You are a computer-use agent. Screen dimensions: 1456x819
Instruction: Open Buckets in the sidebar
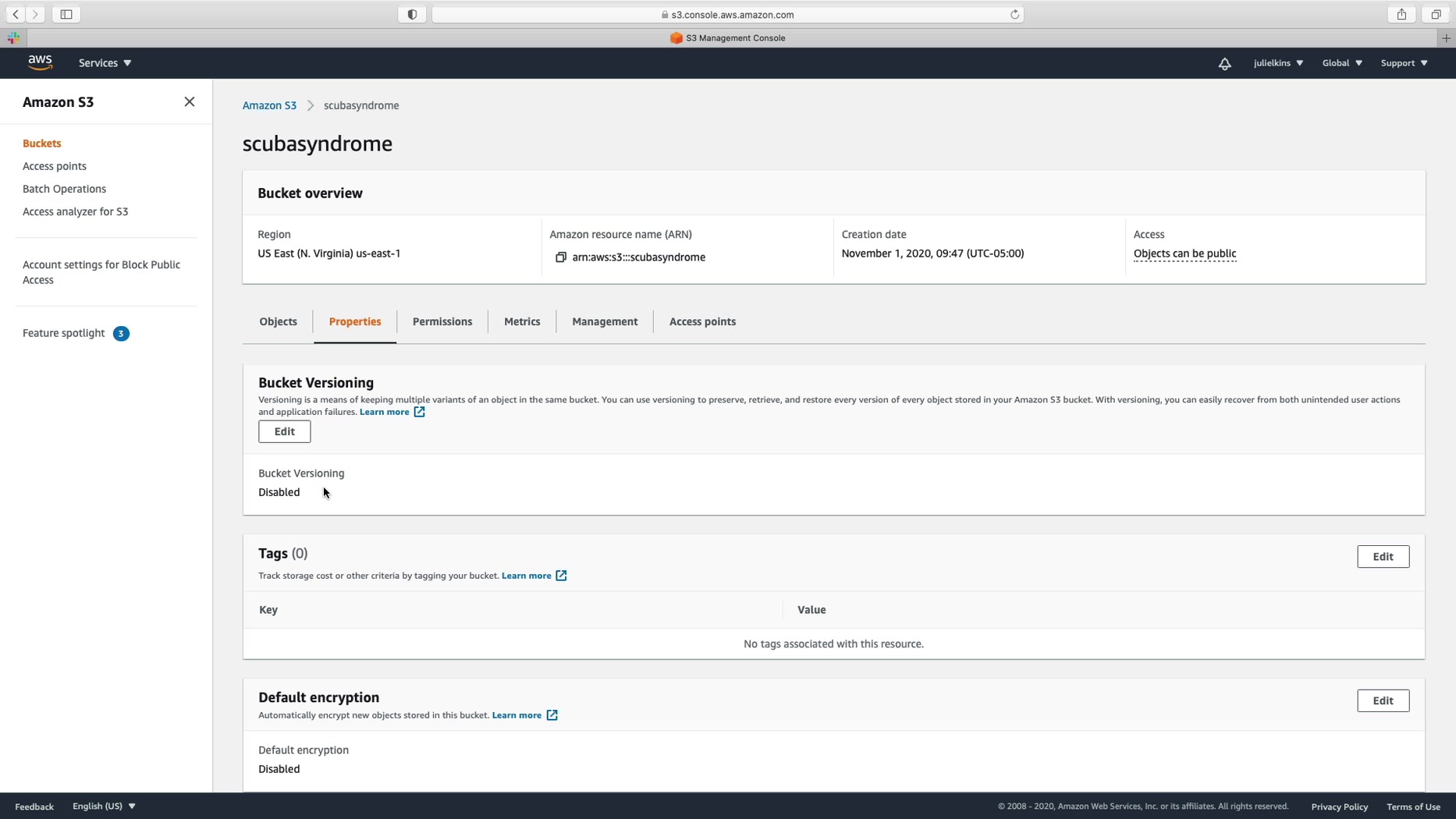tap(42, 144)
